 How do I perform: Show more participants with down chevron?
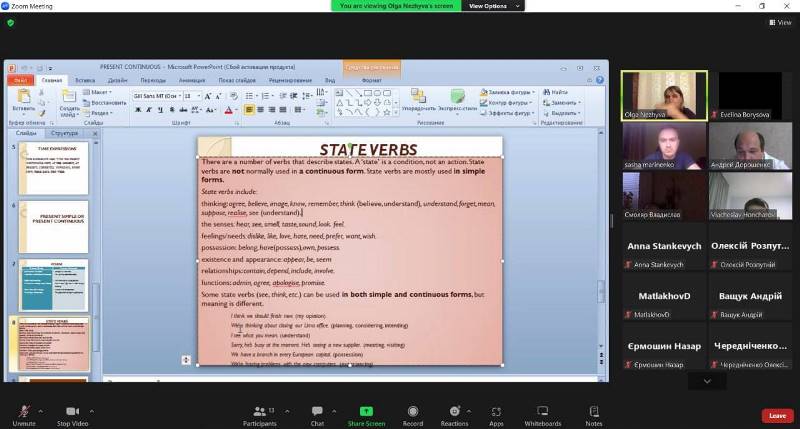tap(707, 381)
